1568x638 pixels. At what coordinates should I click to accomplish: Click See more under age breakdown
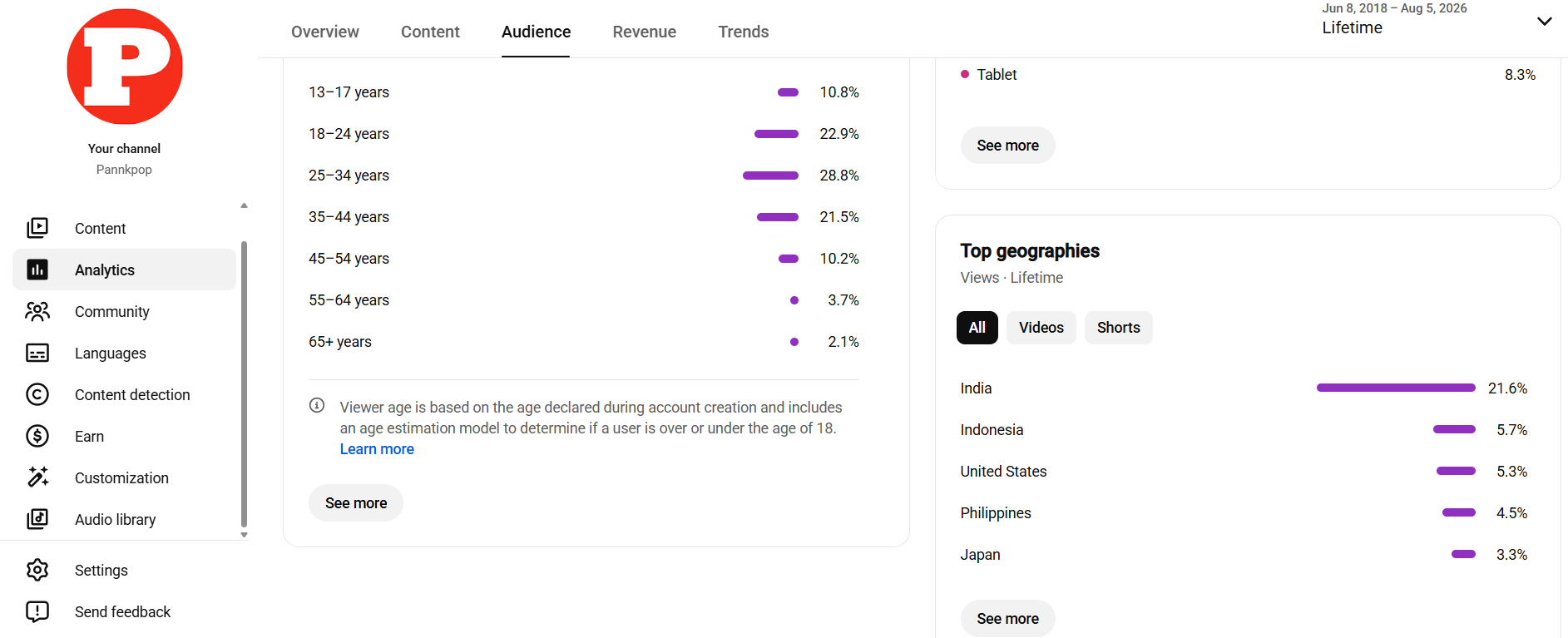pyautogui.click(x=356, y=503)
